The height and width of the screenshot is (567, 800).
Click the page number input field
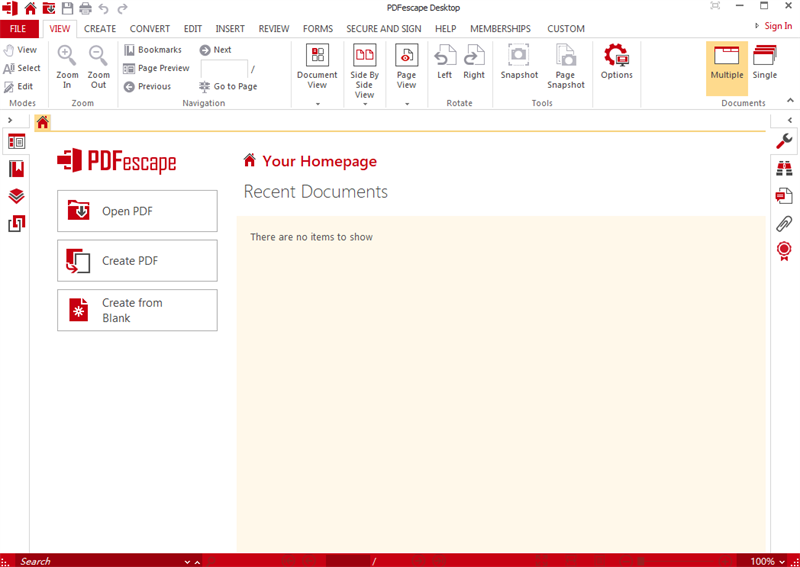(x=224, y=69)
